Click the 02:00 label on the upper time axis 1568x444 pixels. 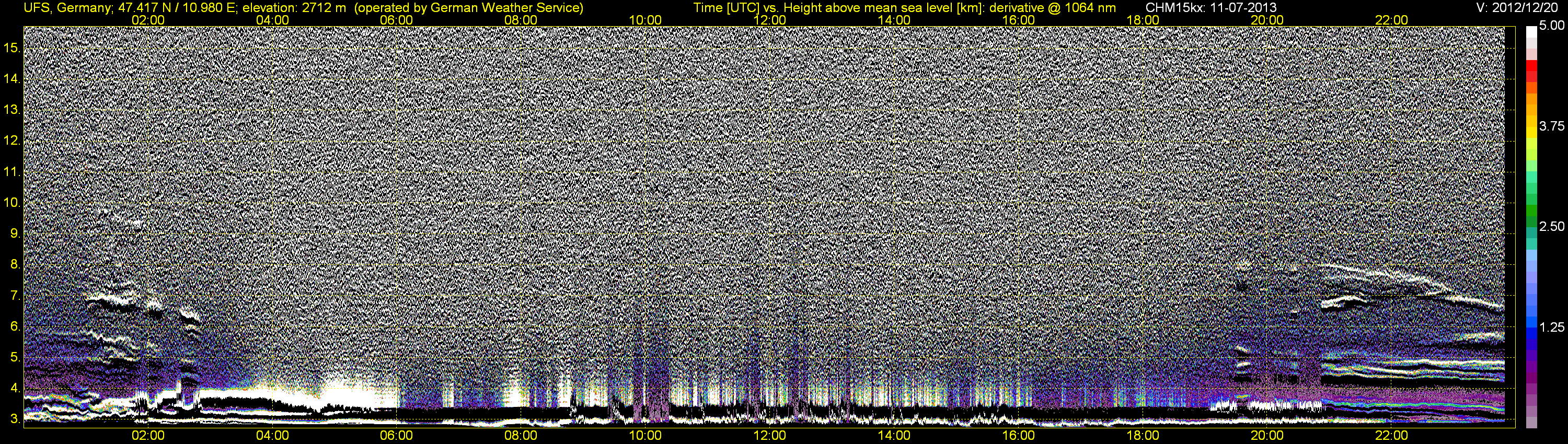(x=148, y=20)
